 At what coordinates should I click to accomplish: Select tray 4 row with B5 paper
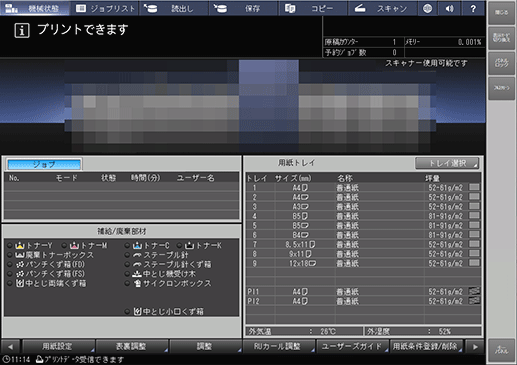click(363, 216)
